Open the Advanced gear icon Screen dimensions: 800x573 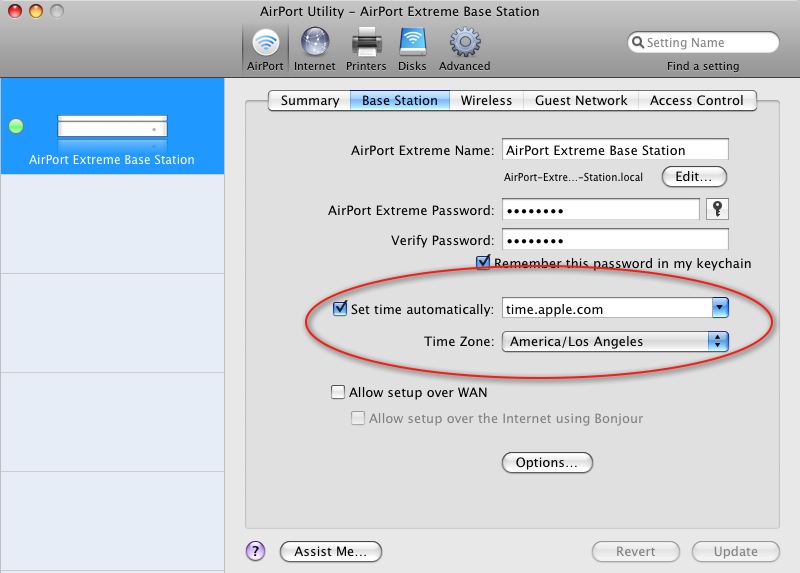pos(464,49)
